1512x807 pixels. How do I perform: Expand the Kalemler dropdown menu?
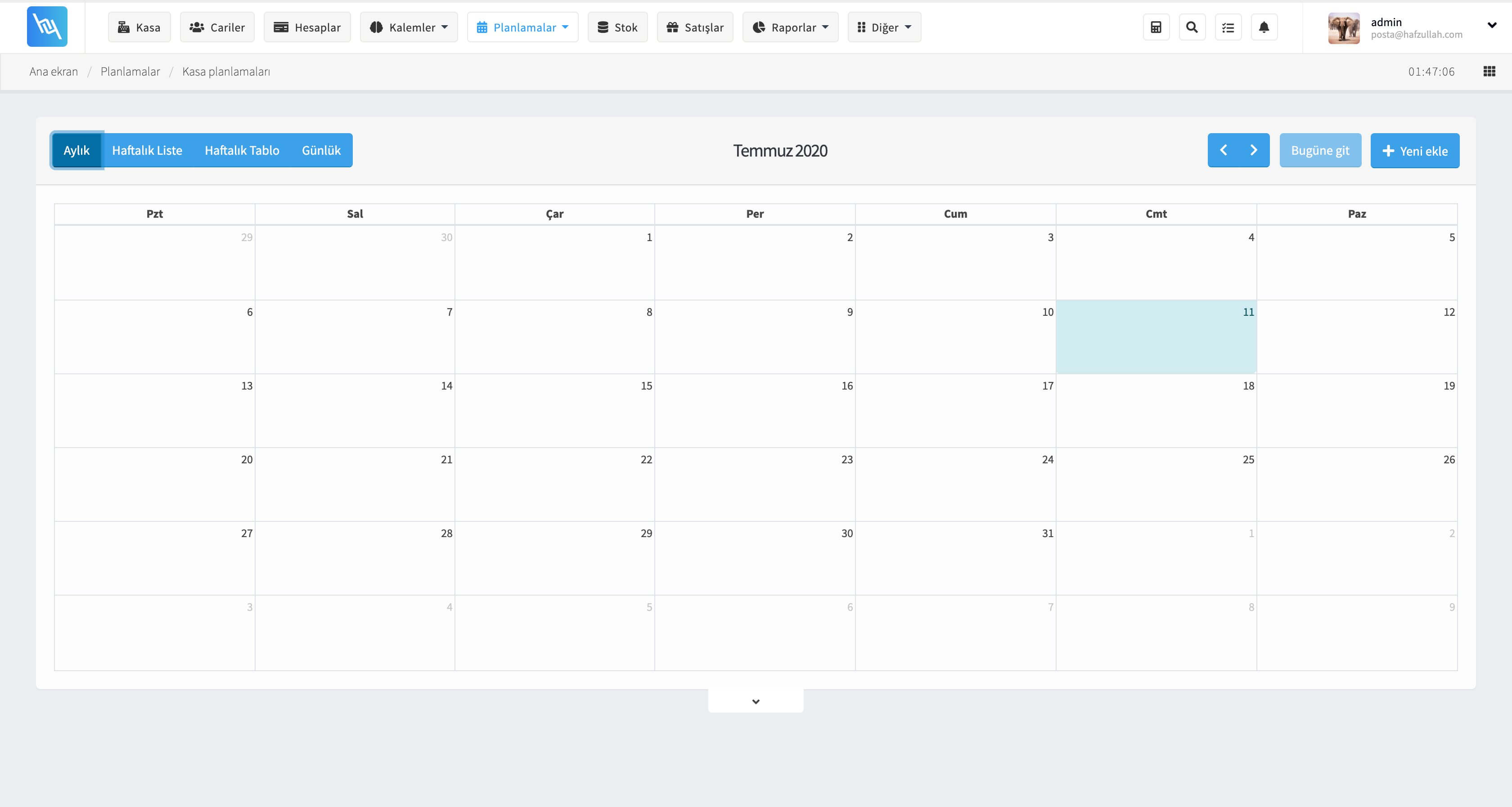(x=409, y=27)
